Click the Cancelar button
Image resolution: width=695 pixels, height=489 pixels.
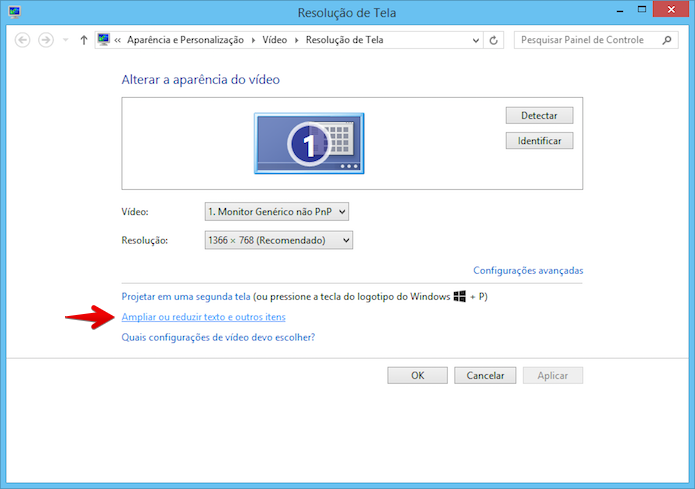tap(485, 376)
